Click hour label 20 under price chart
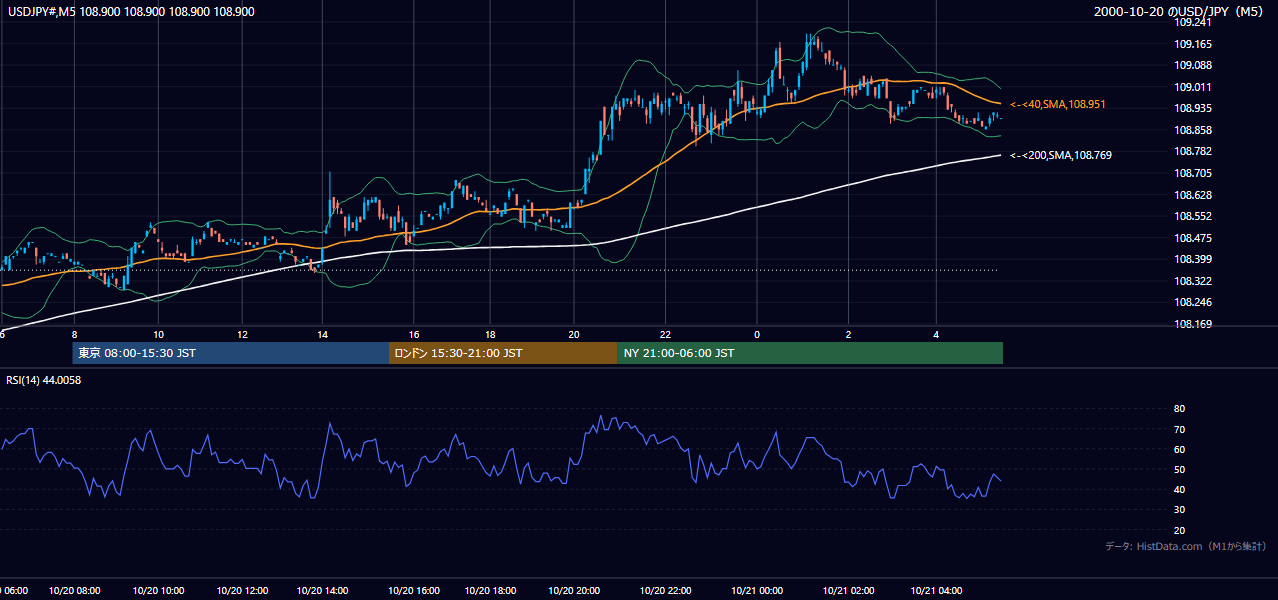This screenshot has width=1278, height=600. [574, 334]
